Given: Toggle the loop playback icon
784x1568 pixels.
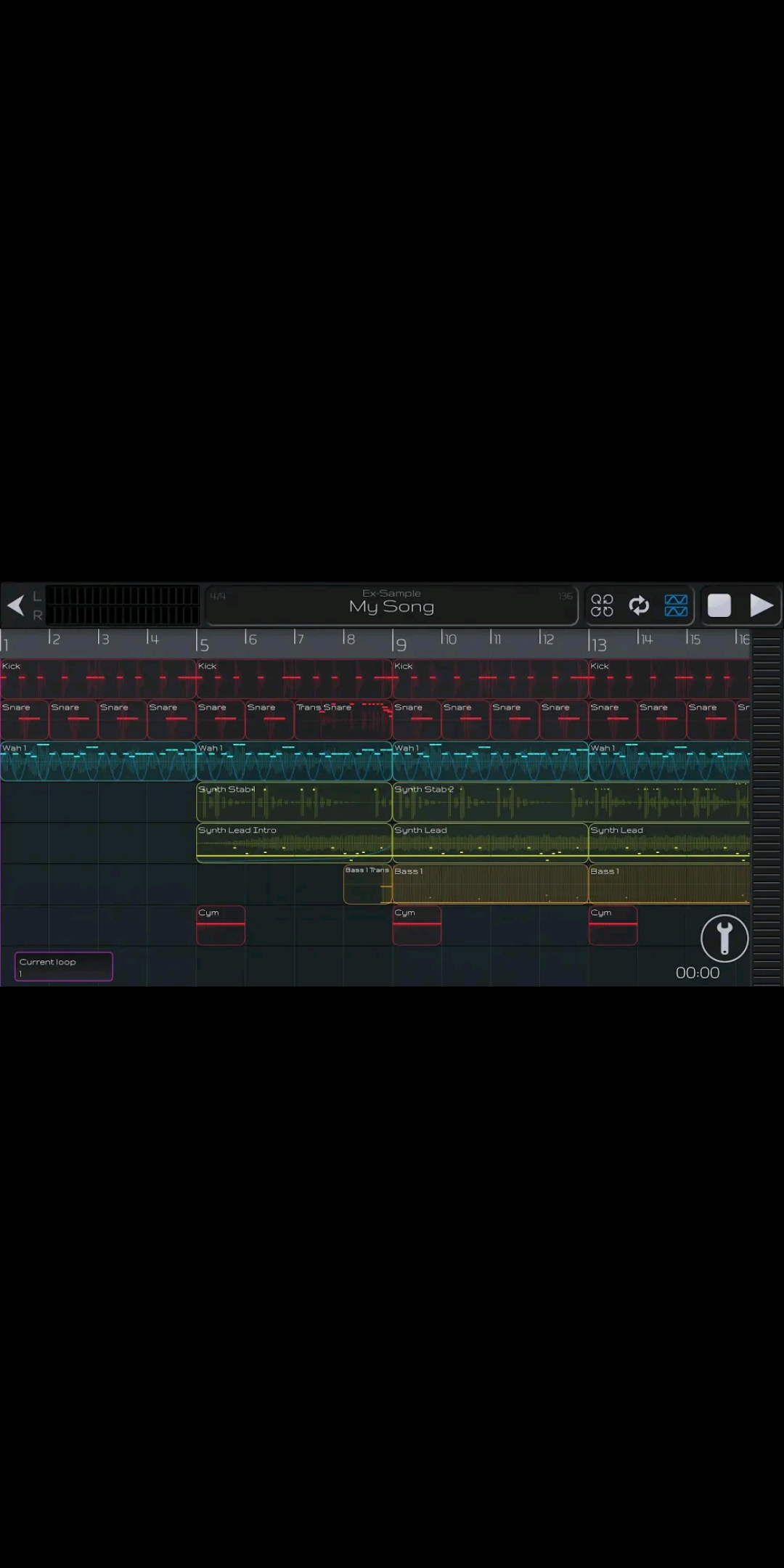Looking at the screenshot, I should tap(639, 605).
